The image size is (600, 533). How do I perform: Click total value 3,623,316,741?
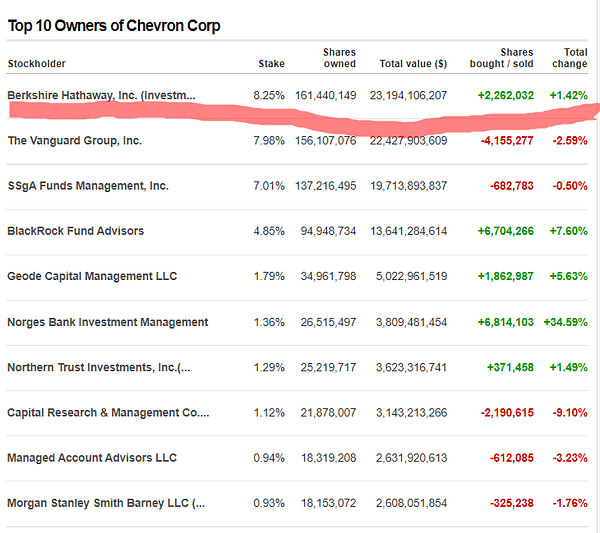pyautogui.click(x=411, y=367)
